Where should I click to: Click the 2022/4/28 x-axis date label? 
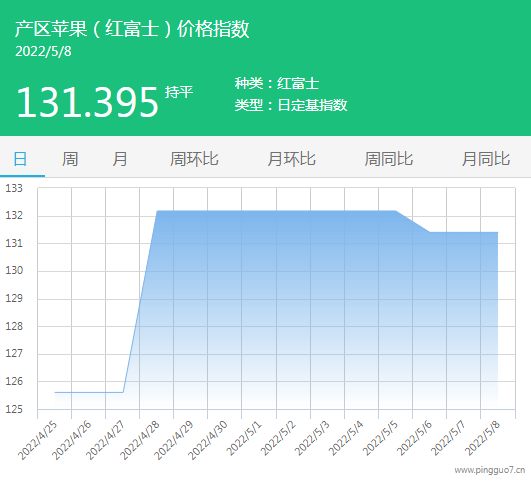(140, 440)
